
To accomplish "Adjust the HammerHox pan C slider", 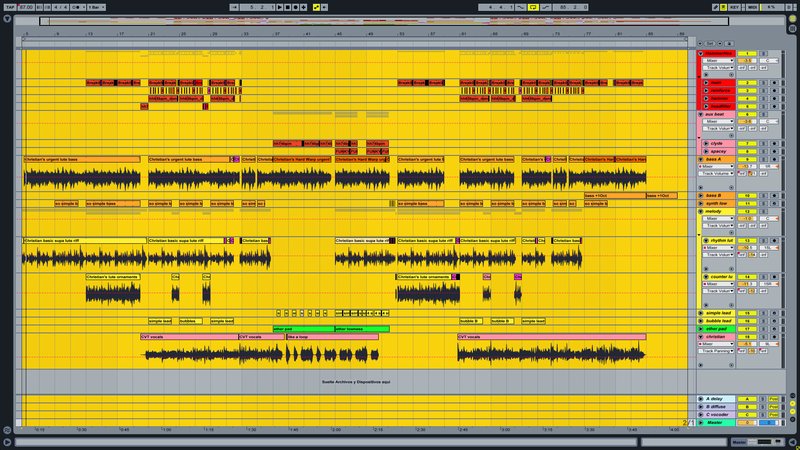I will [769, 61].
